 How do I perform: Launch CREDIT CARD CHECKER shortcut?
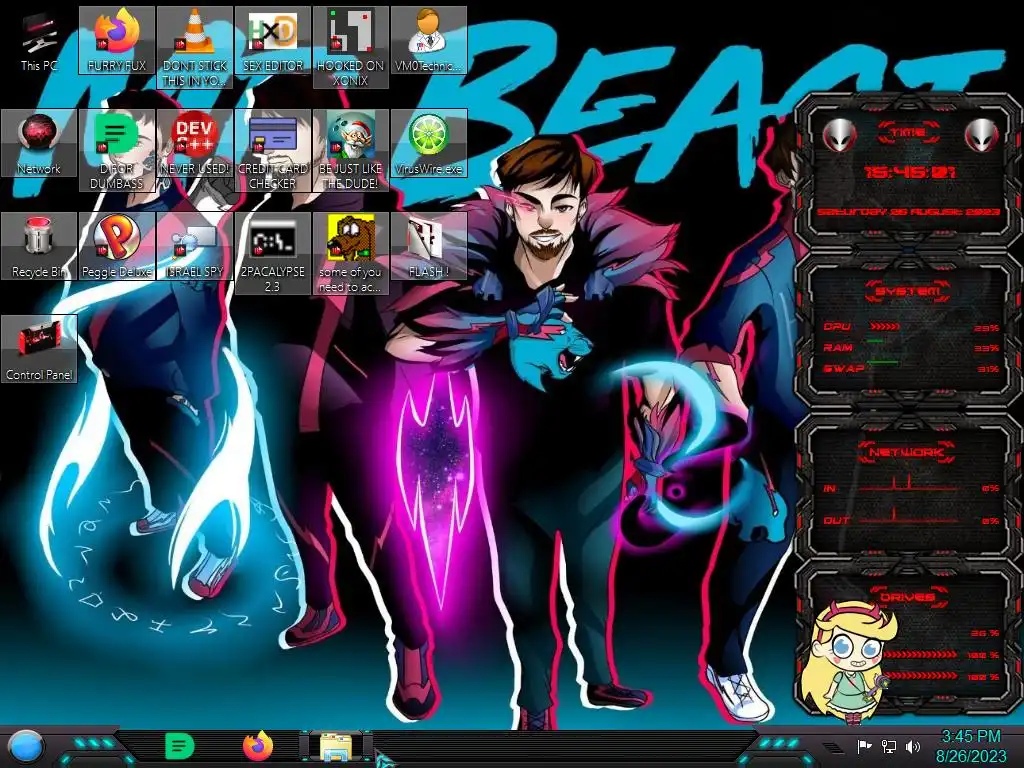(272, 150)
